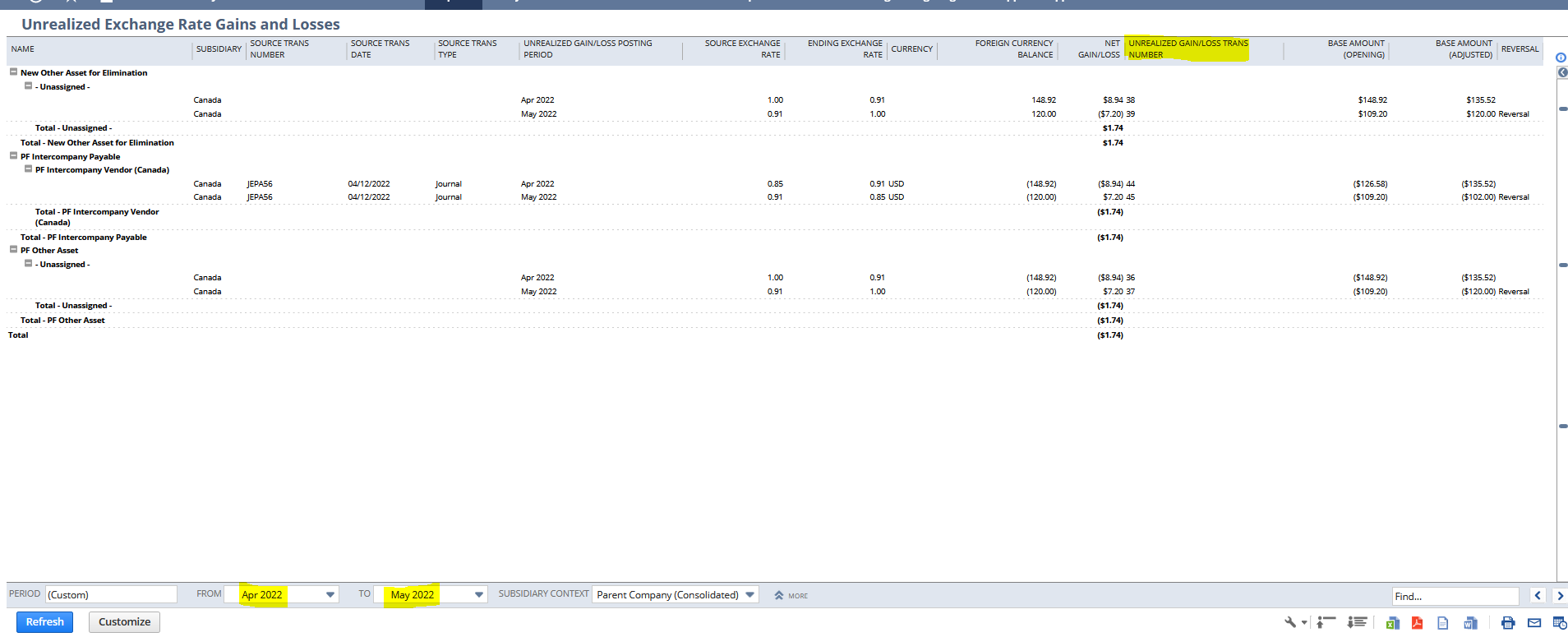The width and height of the screenshot is (1568, 637).
Task: Toggle the side panel chevron
Action: point(1562,73)
